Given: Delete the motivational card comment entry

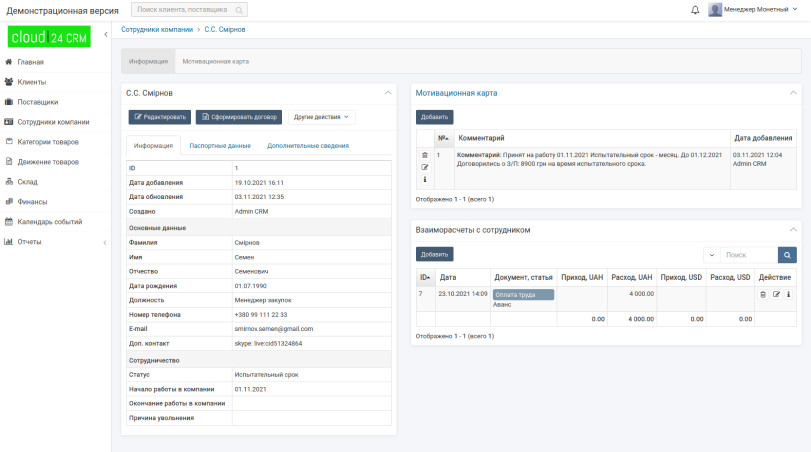Looking at the screenshot, I should 425,155.
